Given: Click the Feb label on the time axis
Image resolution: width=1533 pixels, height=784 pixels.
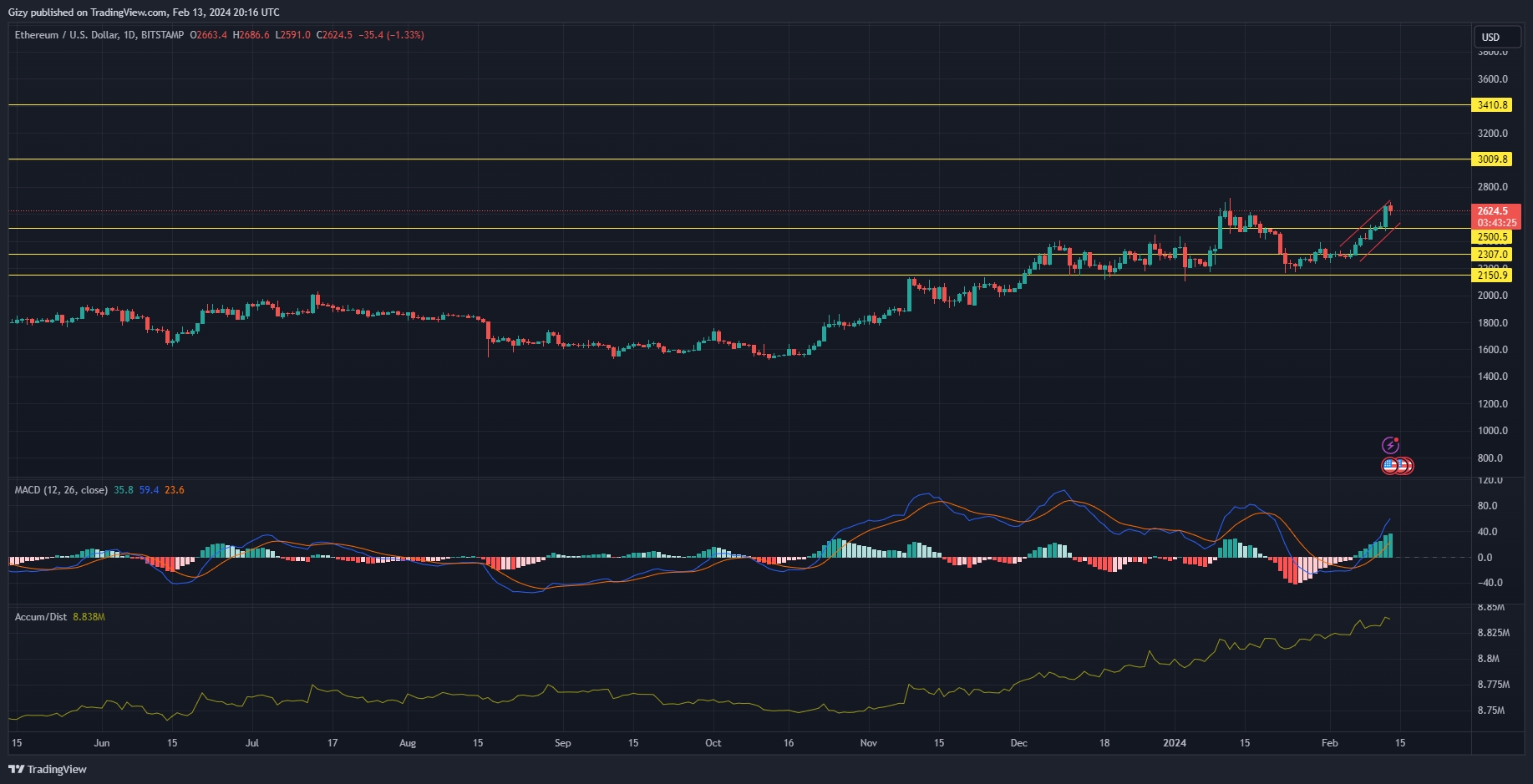Looking at the screenshot, I should click(x=1329, y=743).
